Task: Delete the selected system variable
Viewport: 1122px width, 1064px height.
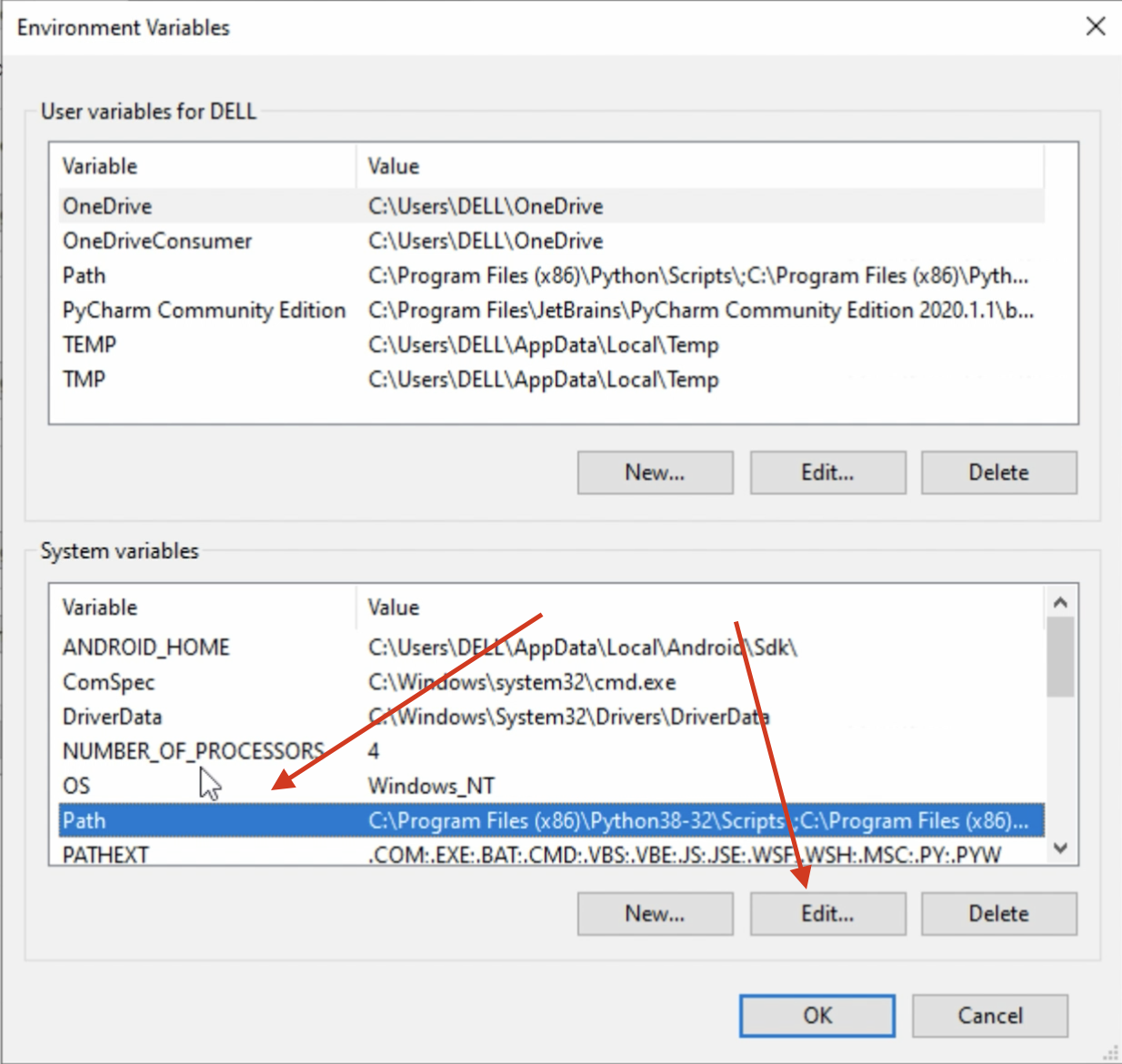Action: [x=998, y=913]
